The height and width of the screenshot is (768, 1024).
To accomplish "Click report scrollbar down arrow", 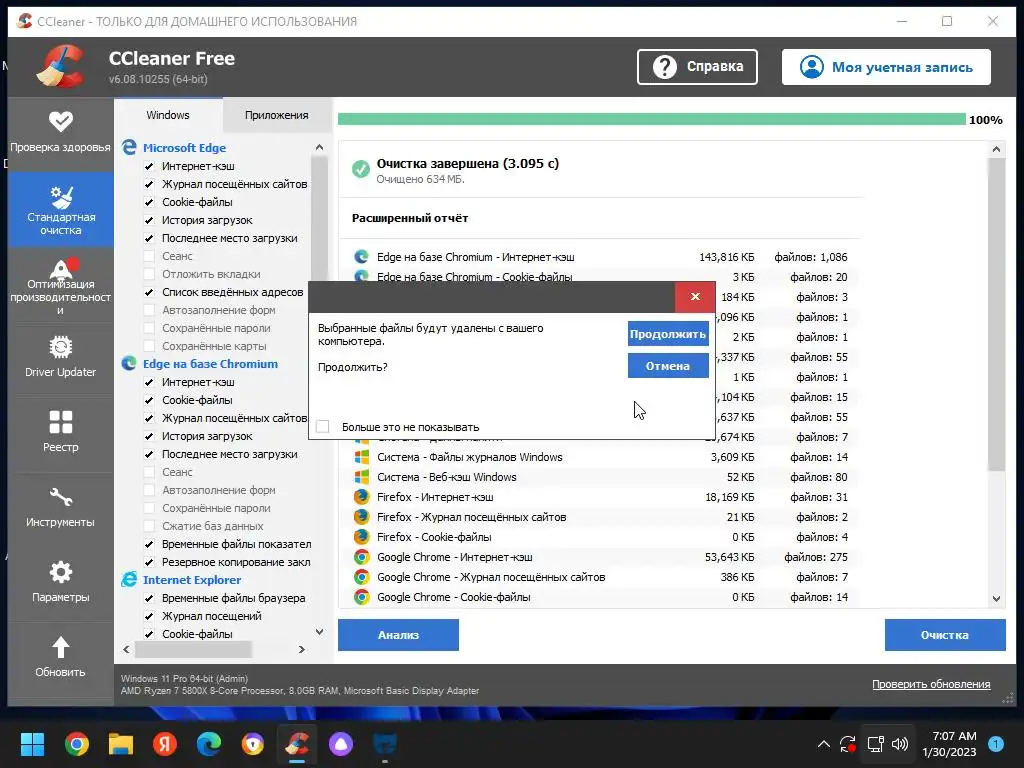I will click(x=996, y=598).
